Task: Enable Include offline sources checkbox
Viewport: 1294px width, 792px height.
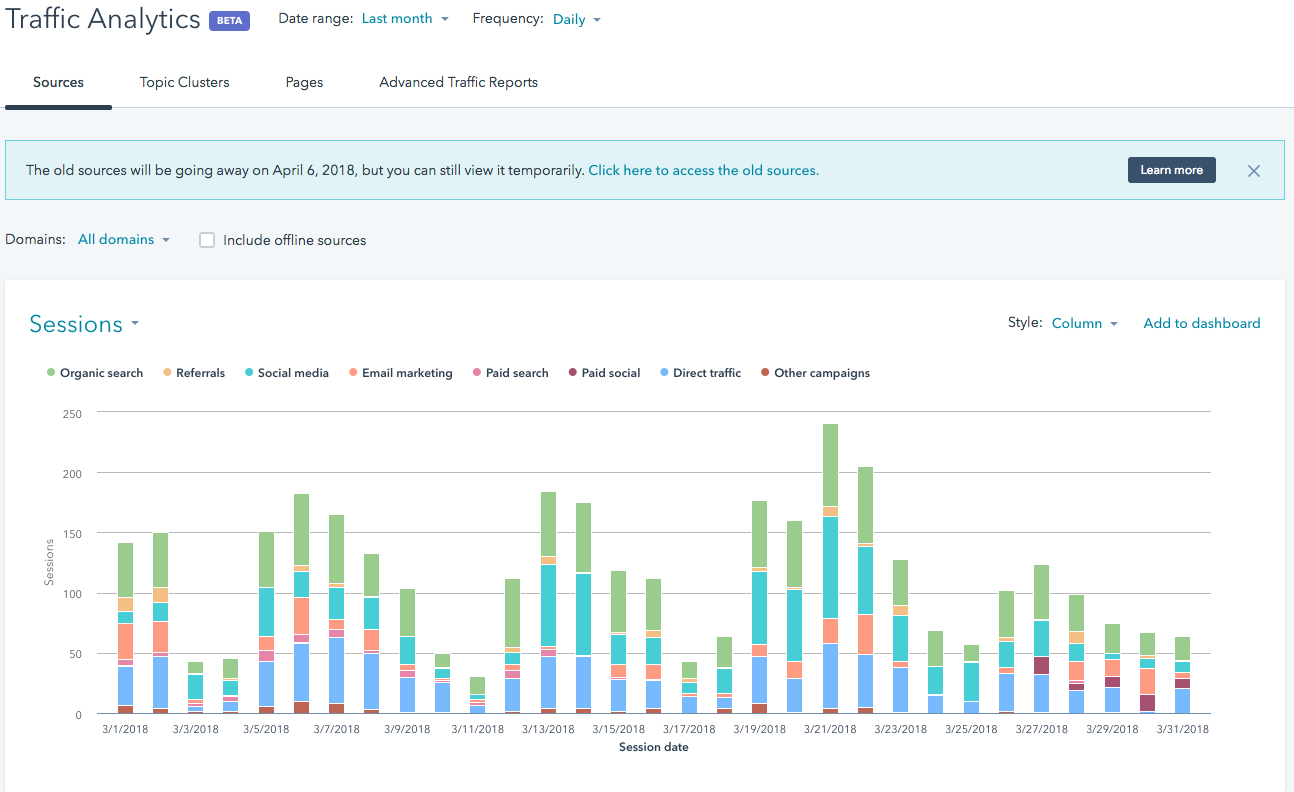Action: click(x=207, y=240)
